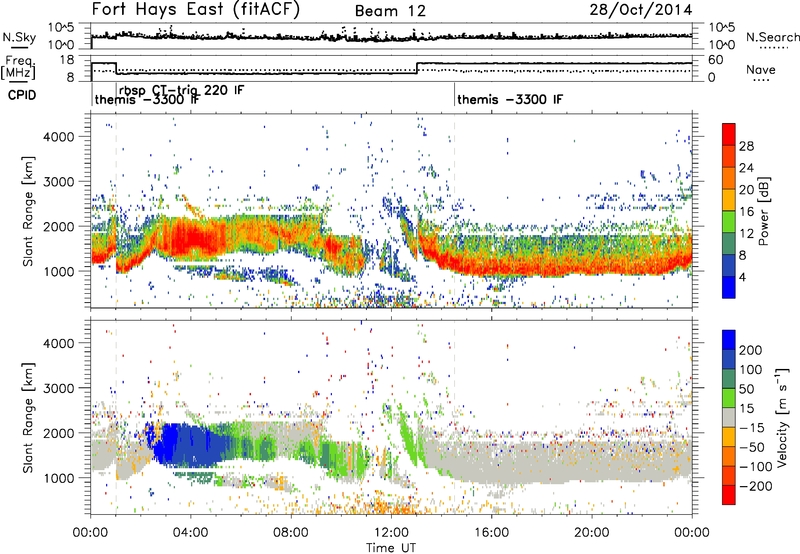Click the 'Slant Range [km]' label of velocity panel
Image resolution: width=800 pixels, height=554 pixels.
[x=28, y=418]
